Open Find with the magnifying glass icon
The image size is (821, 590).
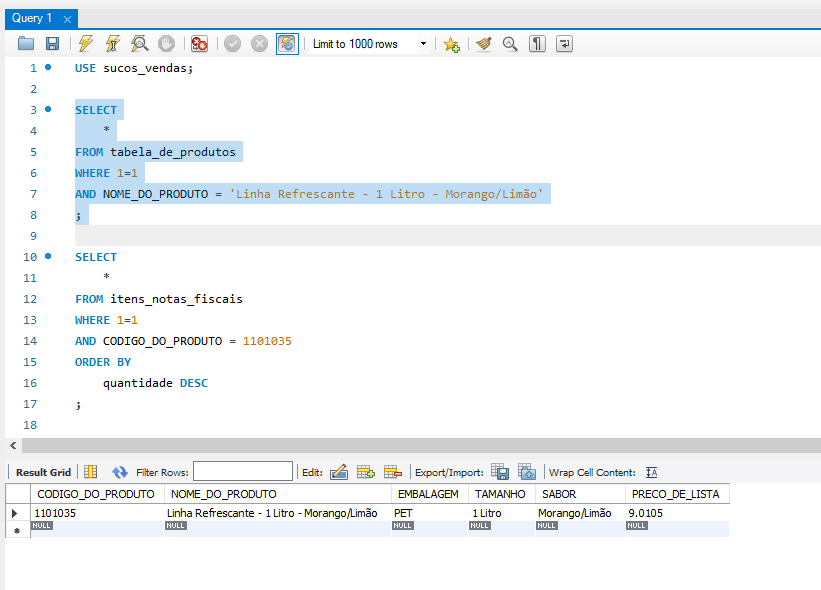[510, 44]
